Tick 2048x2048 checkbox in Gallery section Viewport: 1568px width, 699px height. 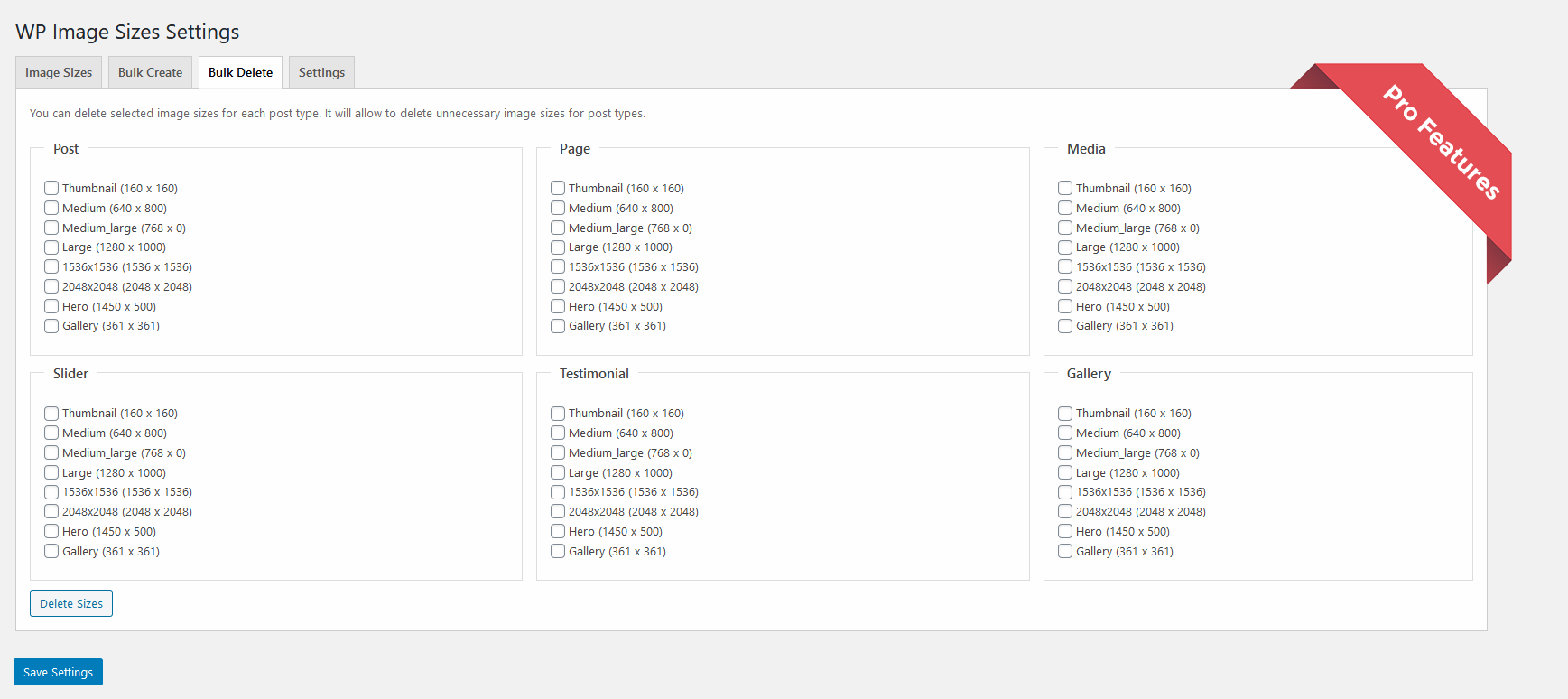[1065, 511]
